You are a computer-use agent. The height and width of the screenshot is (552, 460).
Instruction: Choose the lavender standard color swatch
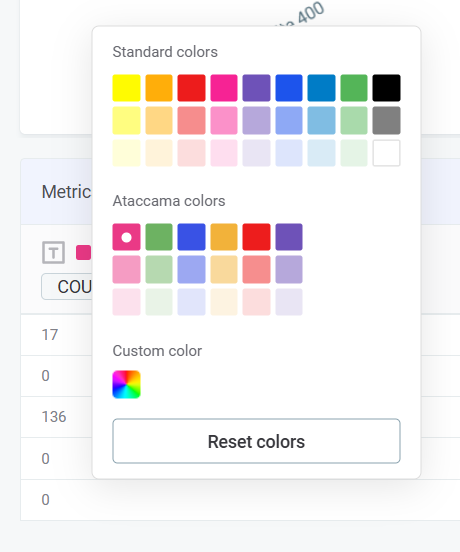click(x=257, y=120)
